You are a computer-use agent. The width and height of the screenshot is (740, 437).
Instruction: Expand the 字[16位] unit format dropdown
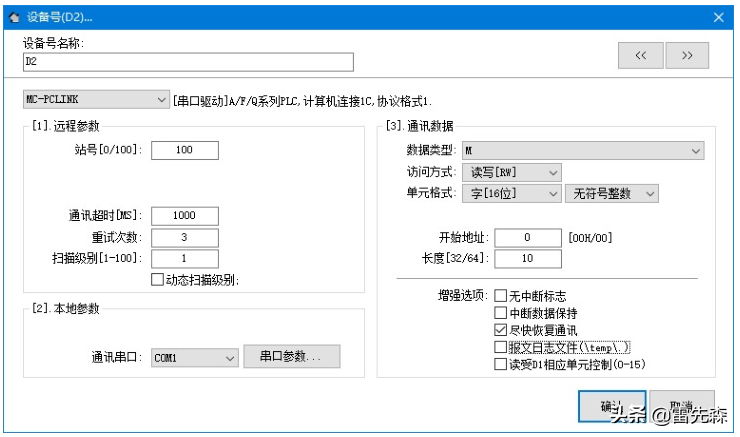[x=512, y=193]
